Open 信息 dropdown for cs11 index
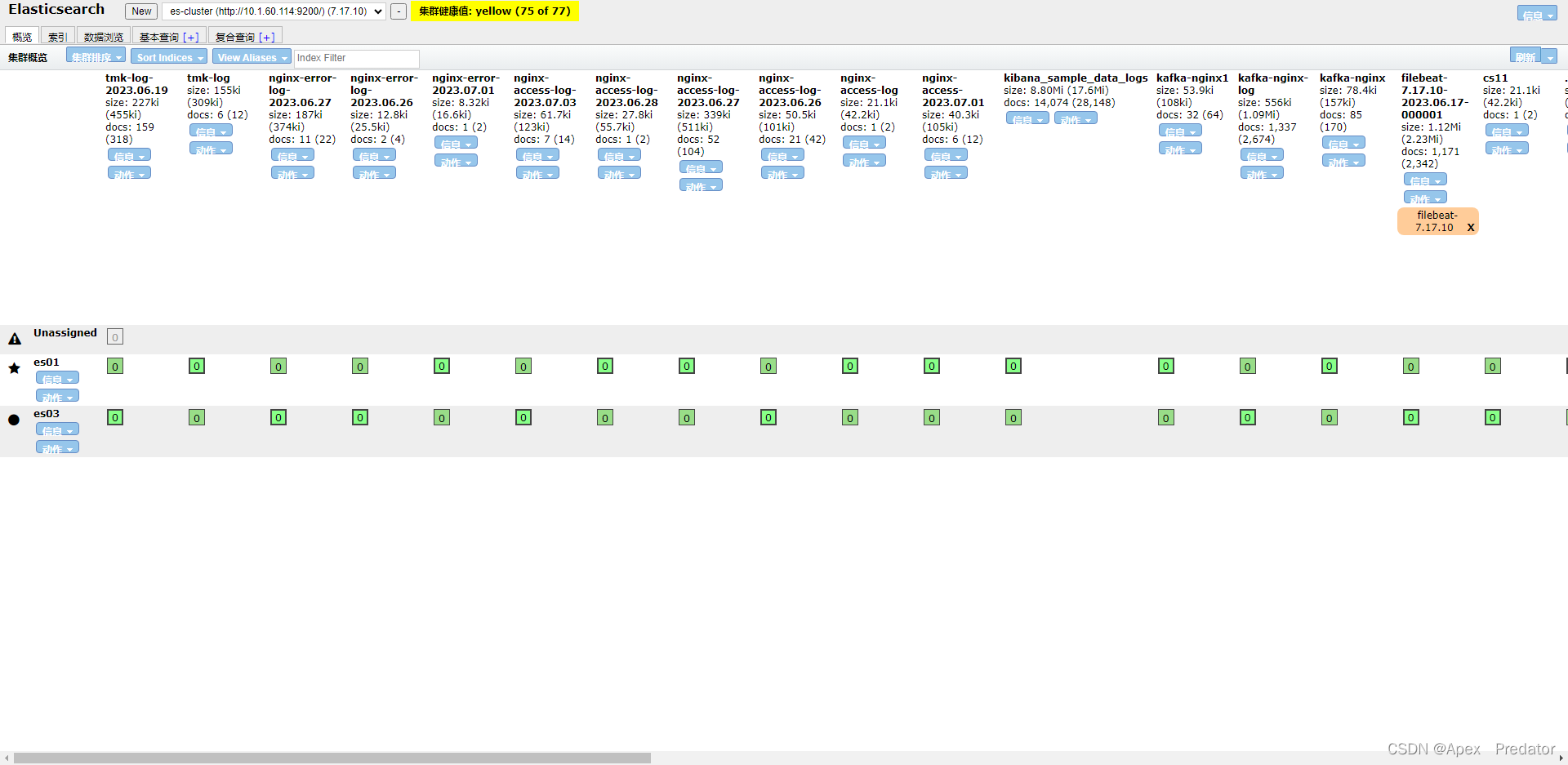This screenshot has width=1568, height=765. click(x=1507, y=131)
